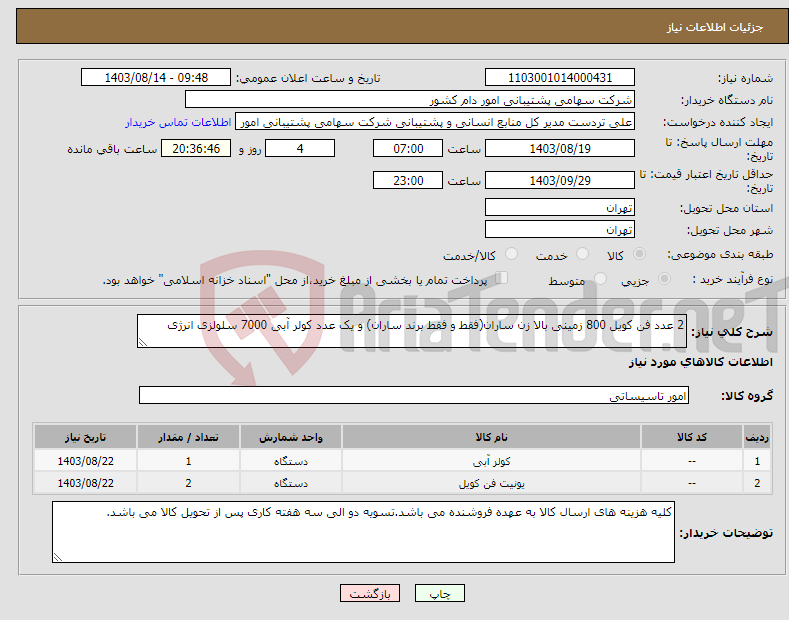Screen dimensions: 789x620
Task: Open the اطلاعات تماس خریدار link
Action: 178,122
